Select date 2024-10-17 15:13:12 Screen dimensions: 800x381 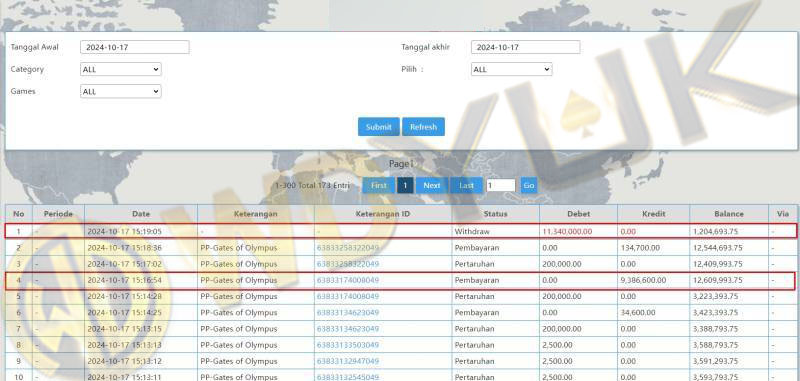click(x=124, y=361)
